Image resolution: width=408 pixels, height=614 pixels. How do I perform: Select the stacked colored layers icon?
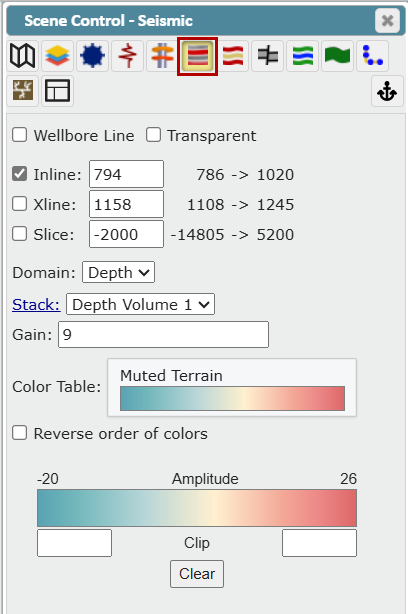point(57,56)
